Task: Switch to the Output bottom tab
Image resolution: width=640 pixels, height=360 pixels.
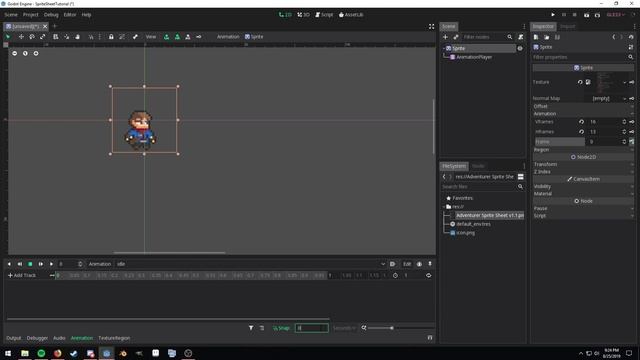Action: (13, 338)
